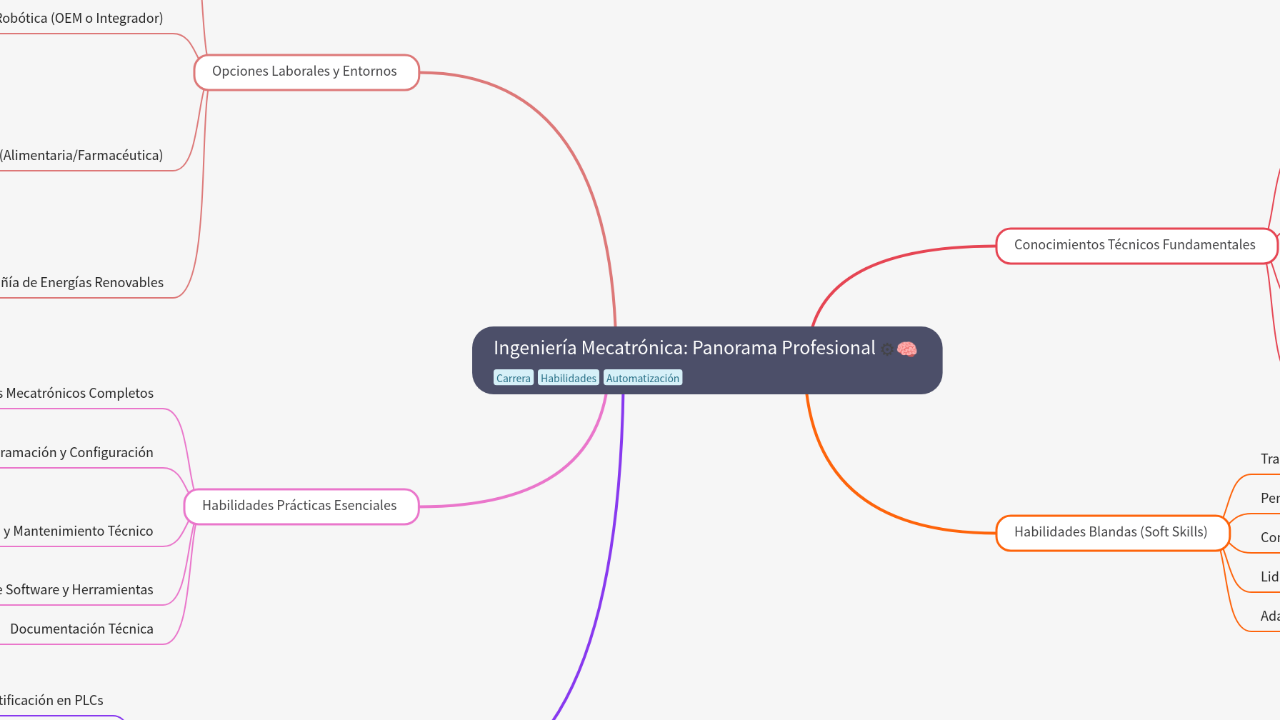The image size is (1280, 720).
Task: Collapse the 'Opciones Laborales y Entornos' branch
Action: (x=306, y=72)
